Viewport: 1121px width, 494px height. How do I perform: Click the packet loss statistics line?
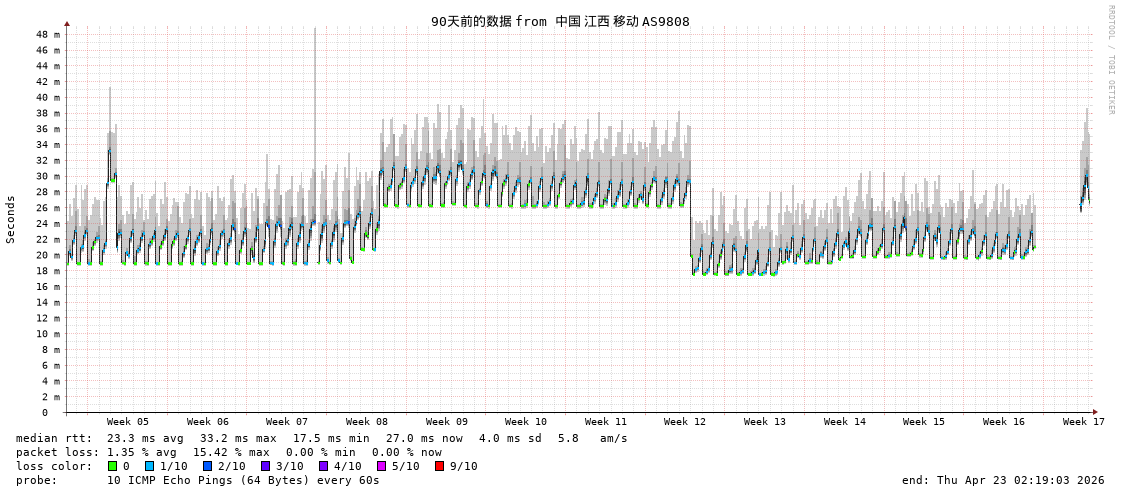pyautogui.click(x=228, y=452)
